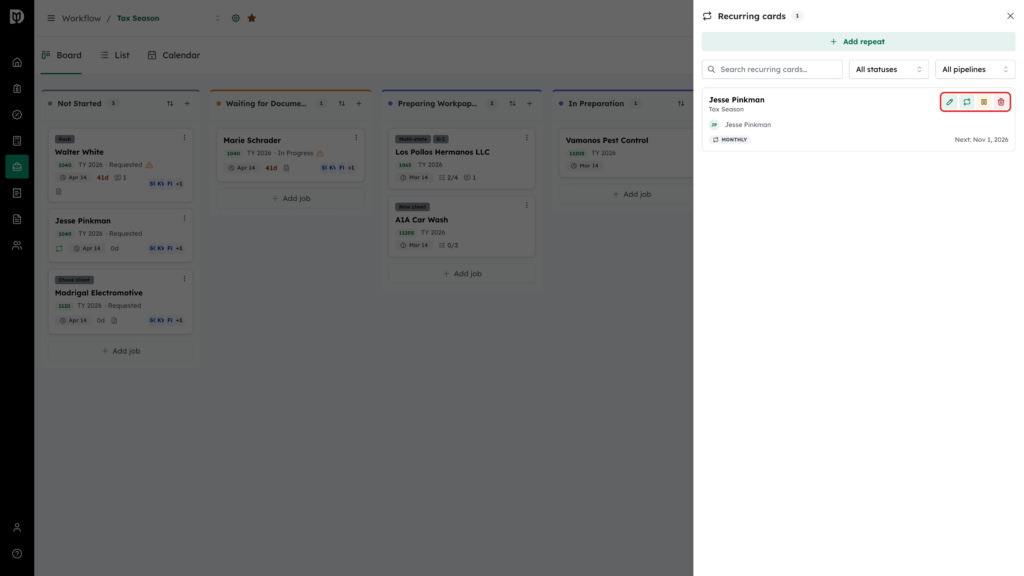The width and height of the screenshot is (1024, 576).
Task: Open the Madrigal Electromotive card
Action: click(x=121, y=302)
